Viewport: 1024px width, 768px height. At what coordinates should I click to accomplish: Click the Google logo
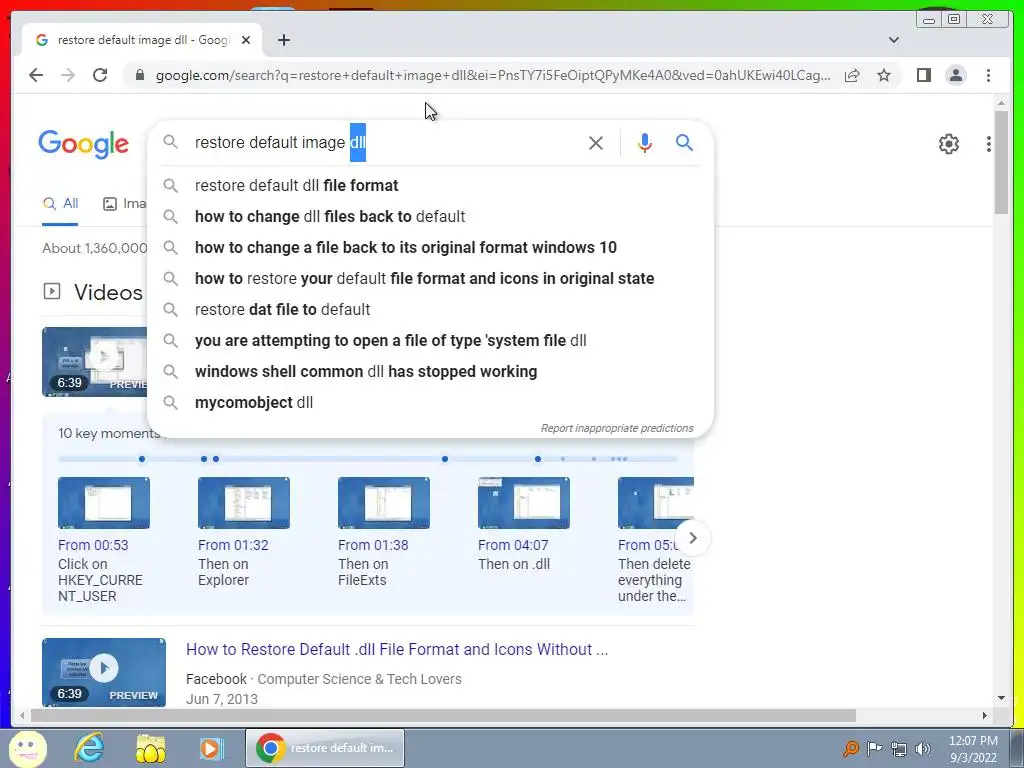[x=84, y=144]
